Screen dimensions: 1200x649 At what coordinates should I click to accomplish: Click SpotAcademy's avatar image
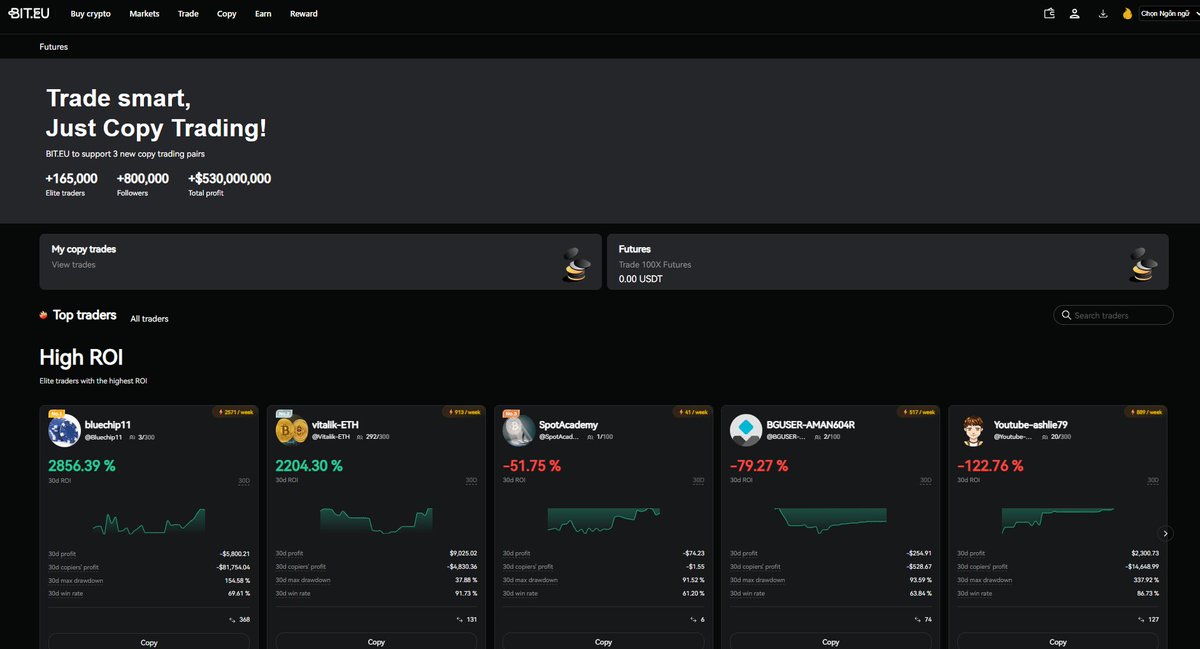[x=518, y=430]
